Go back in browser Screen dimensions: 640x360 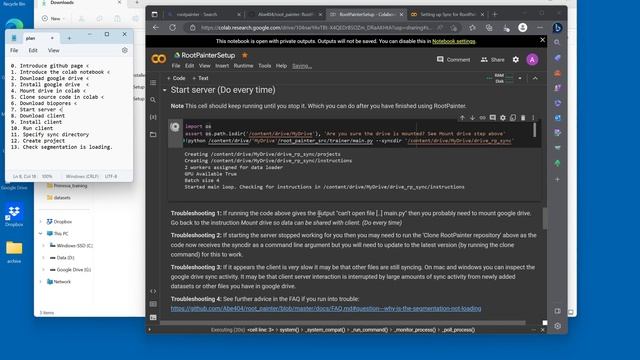[x=156, y=27]
